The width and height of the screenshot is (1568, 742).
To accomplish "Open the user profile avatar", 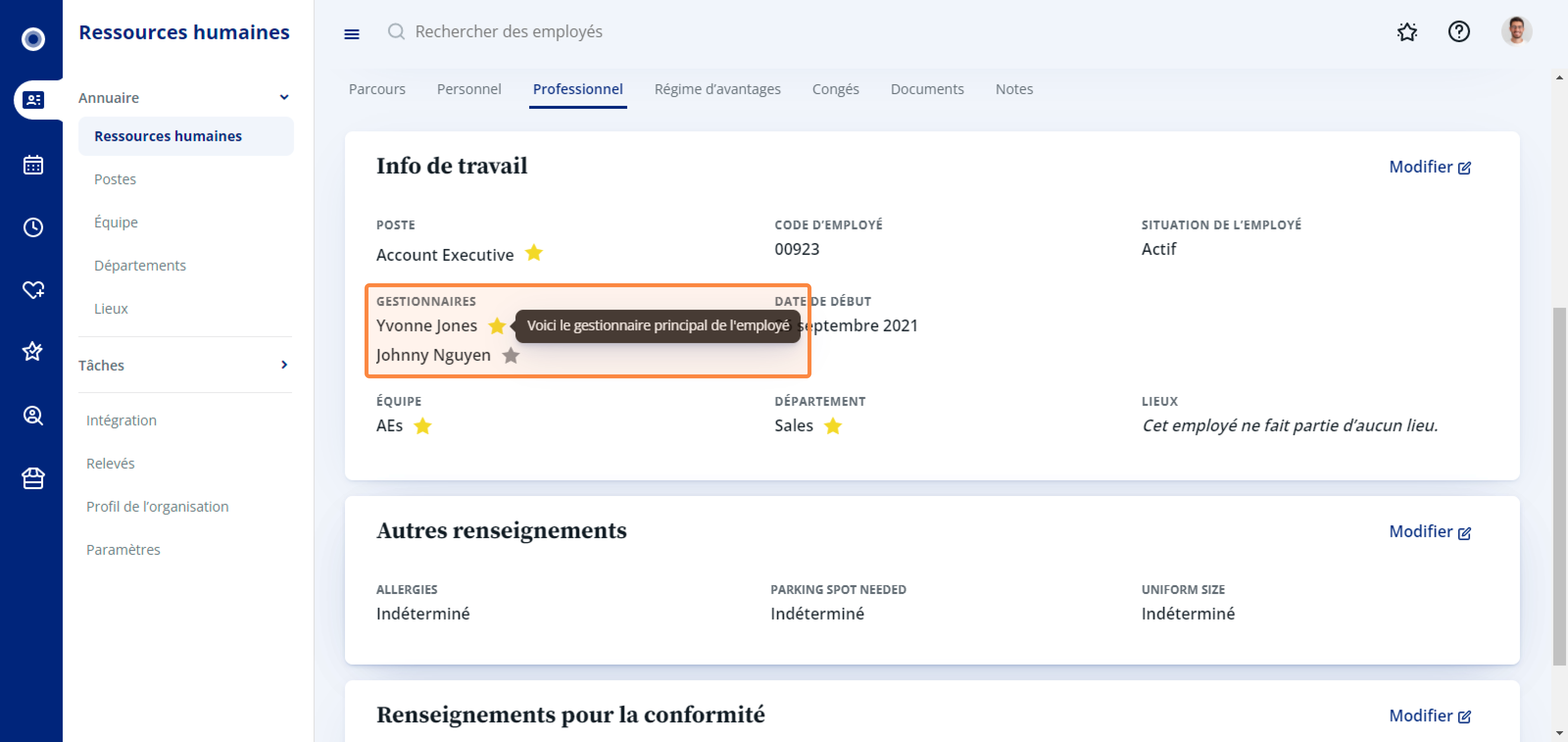I will [1516, 31].
